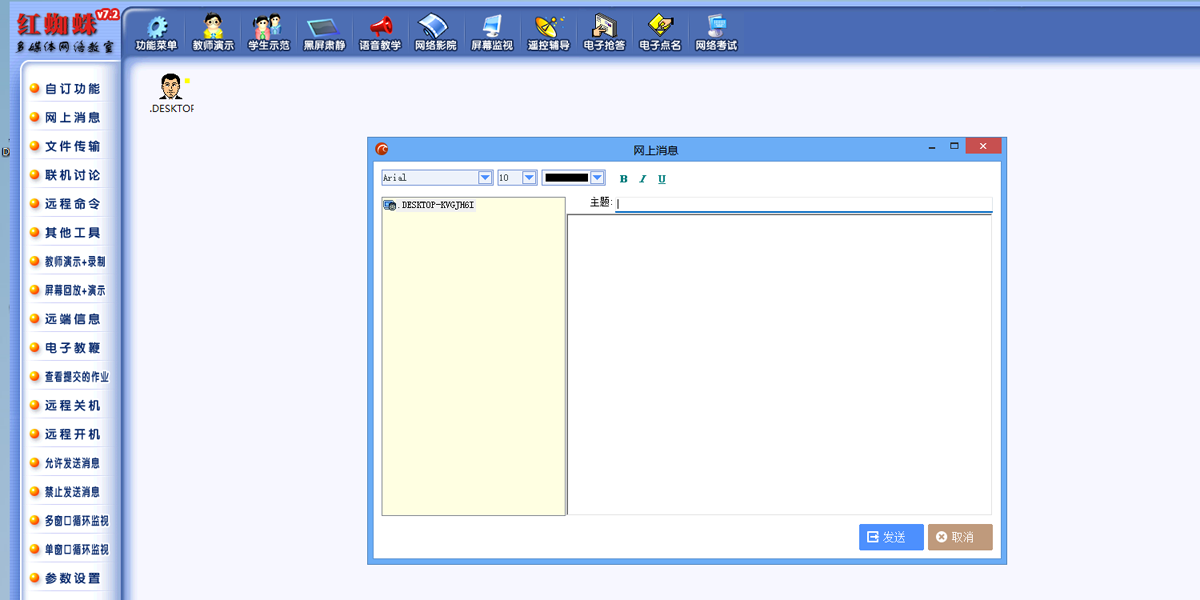This screenshot has width=1200, height=600.
Task: Select 文件传输 in the sidebar
Action: [x=72, y=146]
